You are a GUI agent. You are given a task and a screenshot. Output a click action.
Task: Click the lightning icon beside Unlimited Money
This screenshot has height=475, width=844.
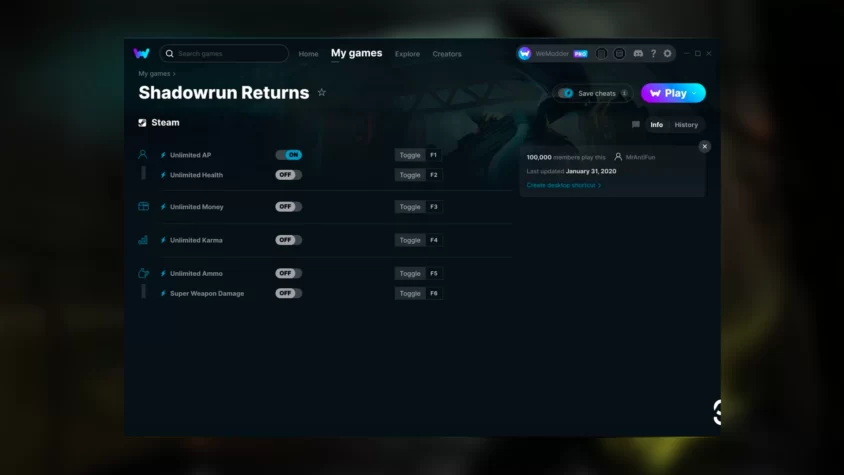click(163, 207)
